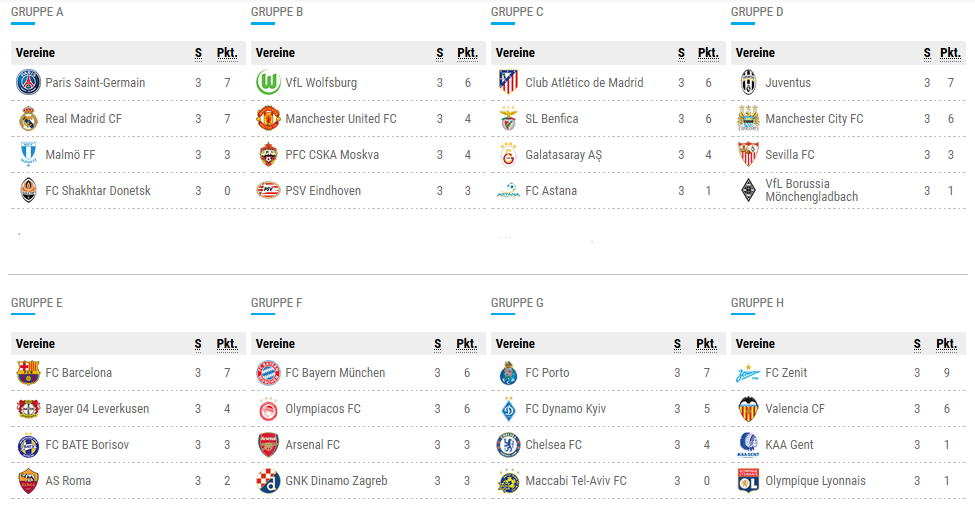Click the Pkt. column header in Gruppe C
The image size is (975, 509).
(x=708, y=53)
